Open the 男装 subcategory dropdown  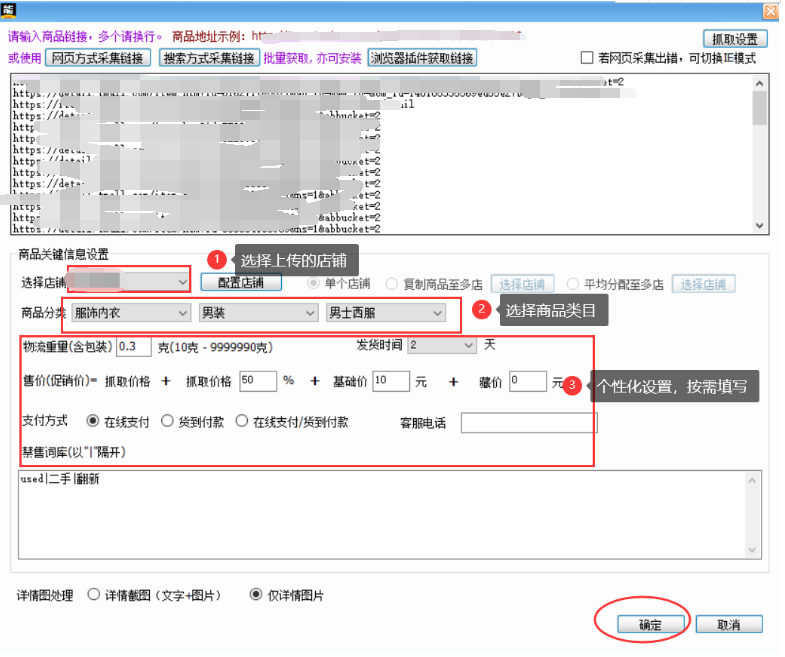tap(258, 313)
